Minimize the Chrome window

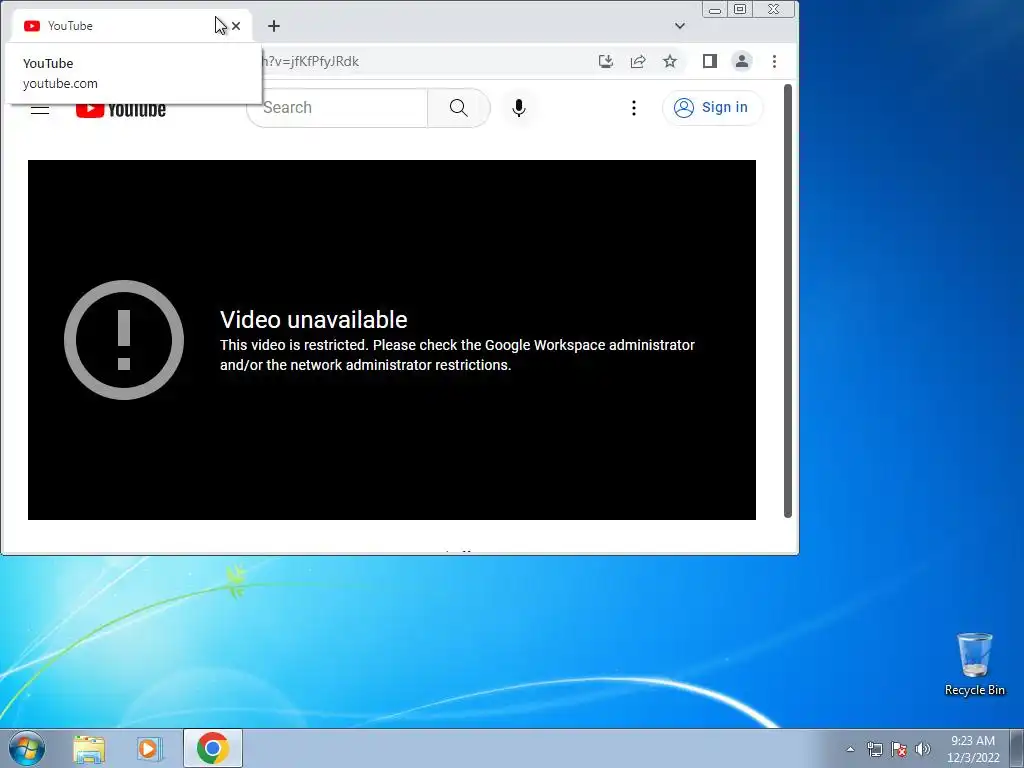pos(715,9)
